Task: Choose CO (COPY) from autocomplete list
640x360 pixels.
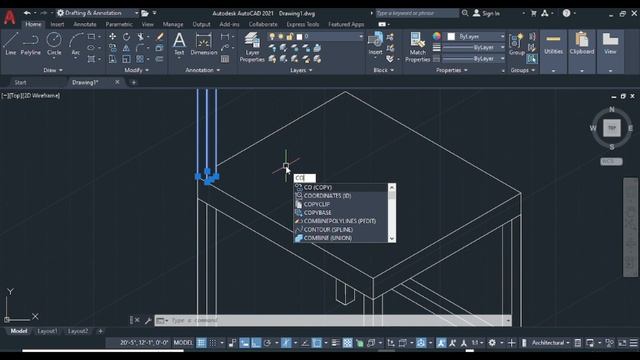Action: 341,187
